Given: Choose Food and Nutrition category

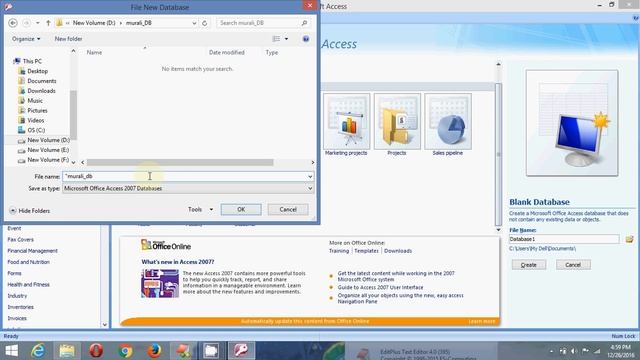Looking at the screenshot, I should (28, 262).
